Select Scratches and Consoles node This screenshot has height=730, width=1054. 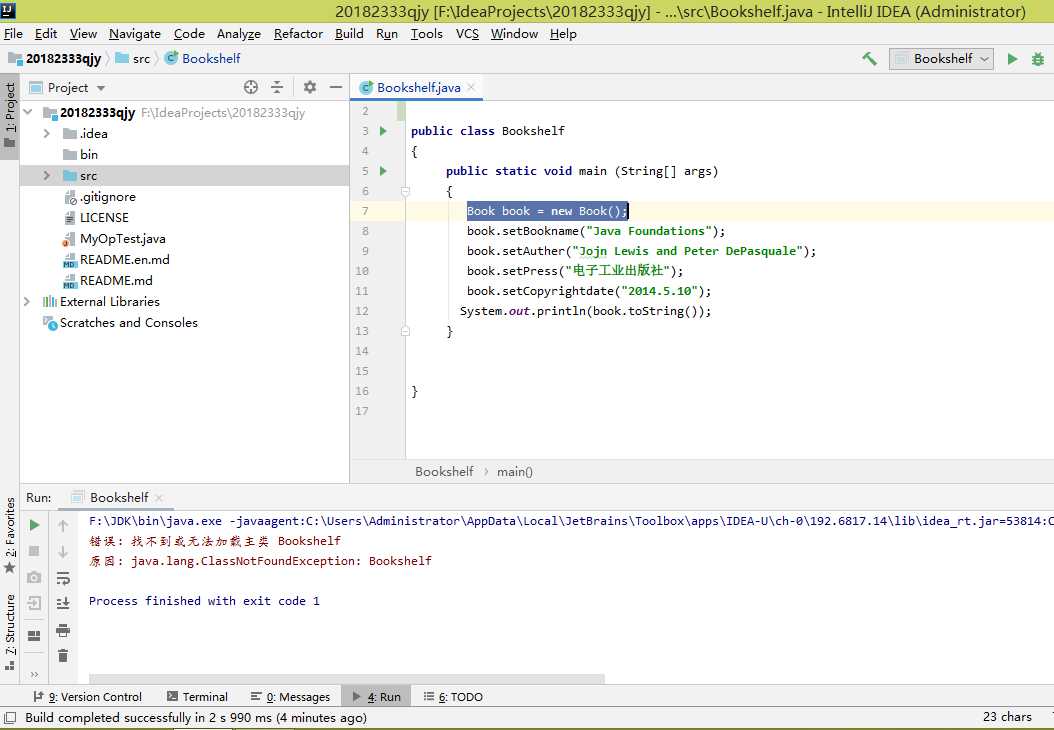pos(120,323)
